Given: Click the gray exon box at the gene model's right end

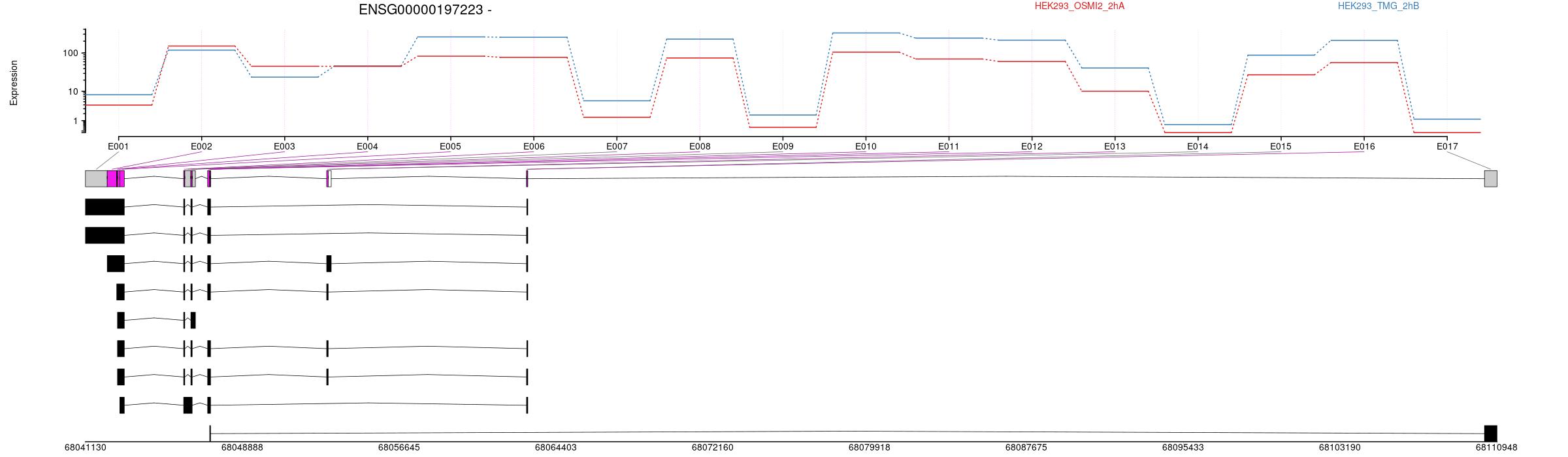Looking at the screenshot, I should click(x=1490, y=179).
